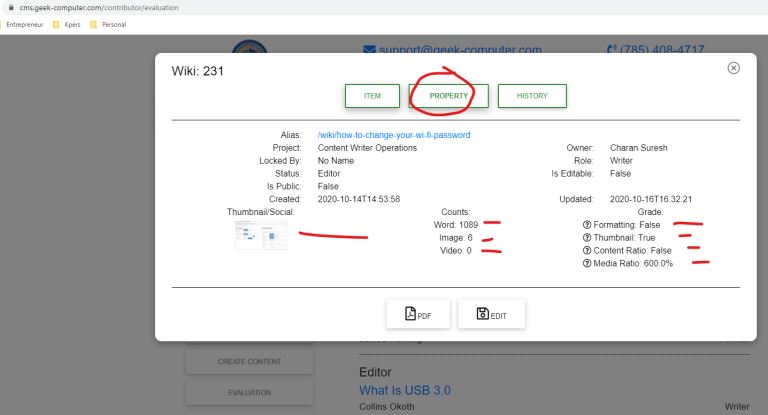Screen dimensions: 768x415
Task: Click the 'Wiki: 231' dialog title
Action: [197, 71]
